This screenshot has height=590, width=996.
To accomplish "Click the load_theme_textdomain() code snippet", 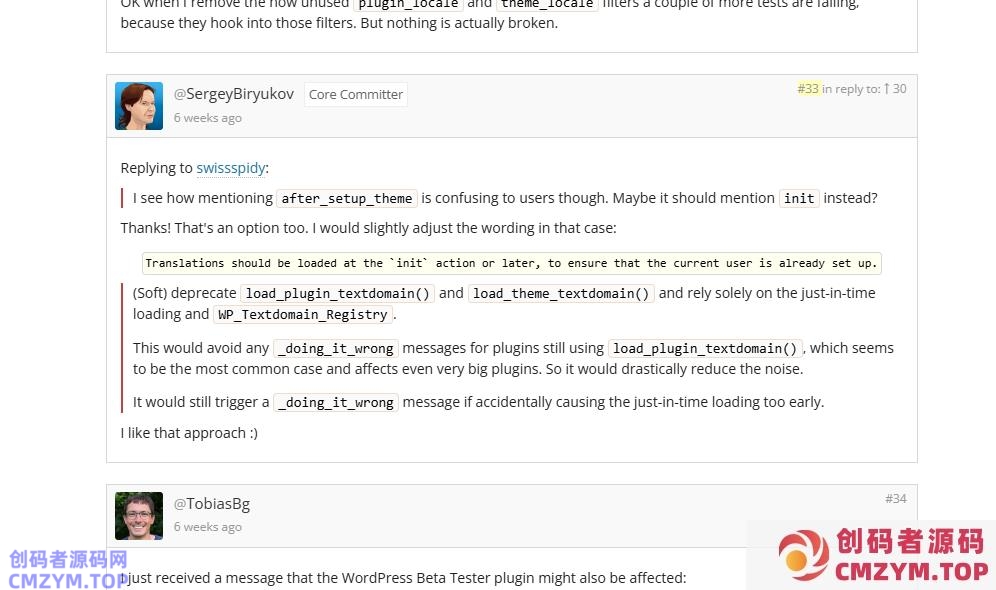I will [x=561, y=294].
